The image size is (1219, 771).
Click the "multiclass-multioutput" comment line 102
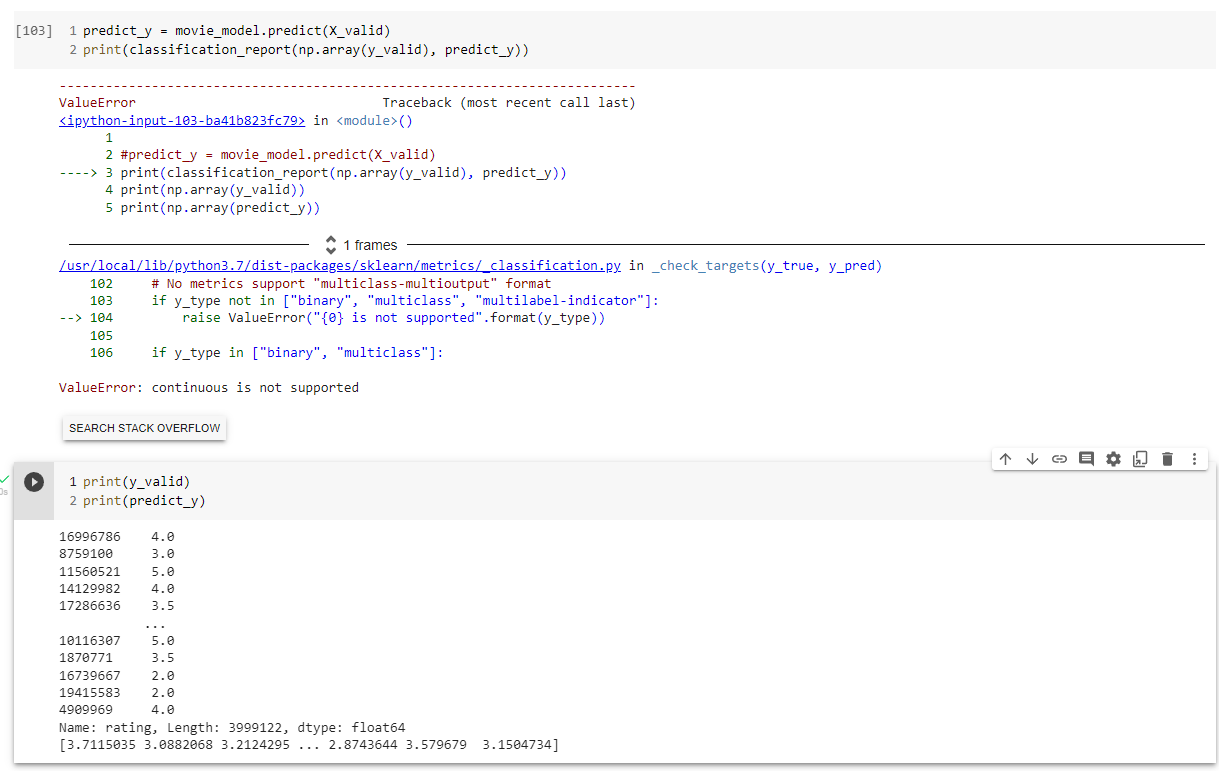tap(351, 284)
